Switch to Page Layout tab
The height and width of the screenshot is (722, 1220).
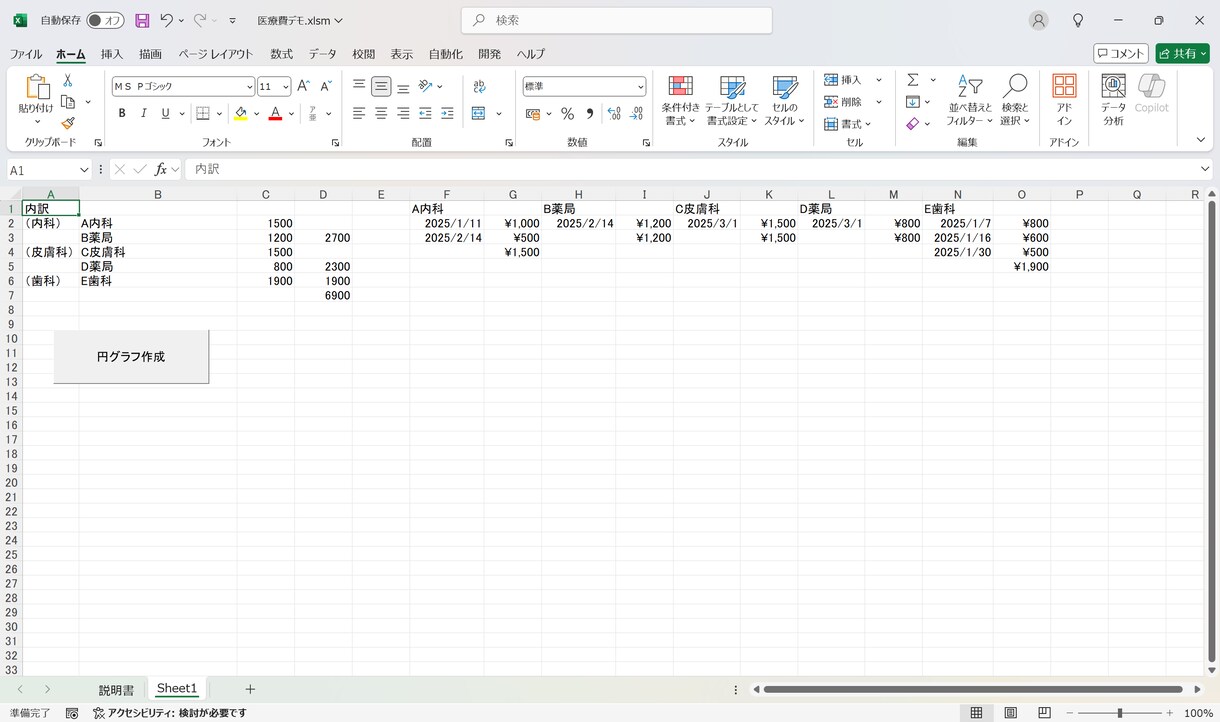[x=216, y=54]
